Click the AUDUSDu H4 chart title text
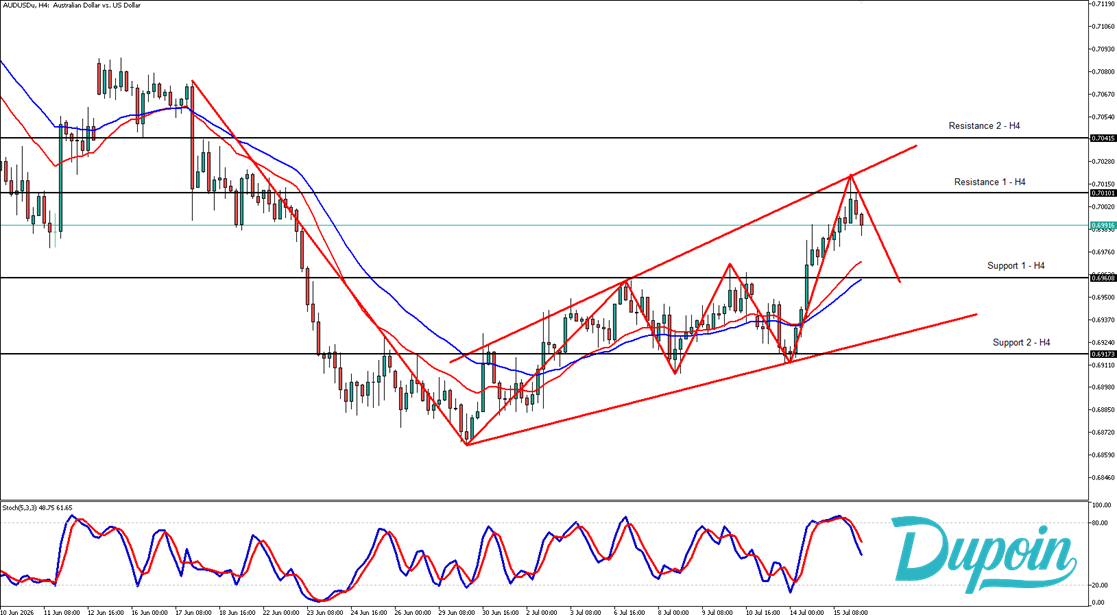Image resolution: width=1117 pixels, height=615 pixels. (71, 5)
